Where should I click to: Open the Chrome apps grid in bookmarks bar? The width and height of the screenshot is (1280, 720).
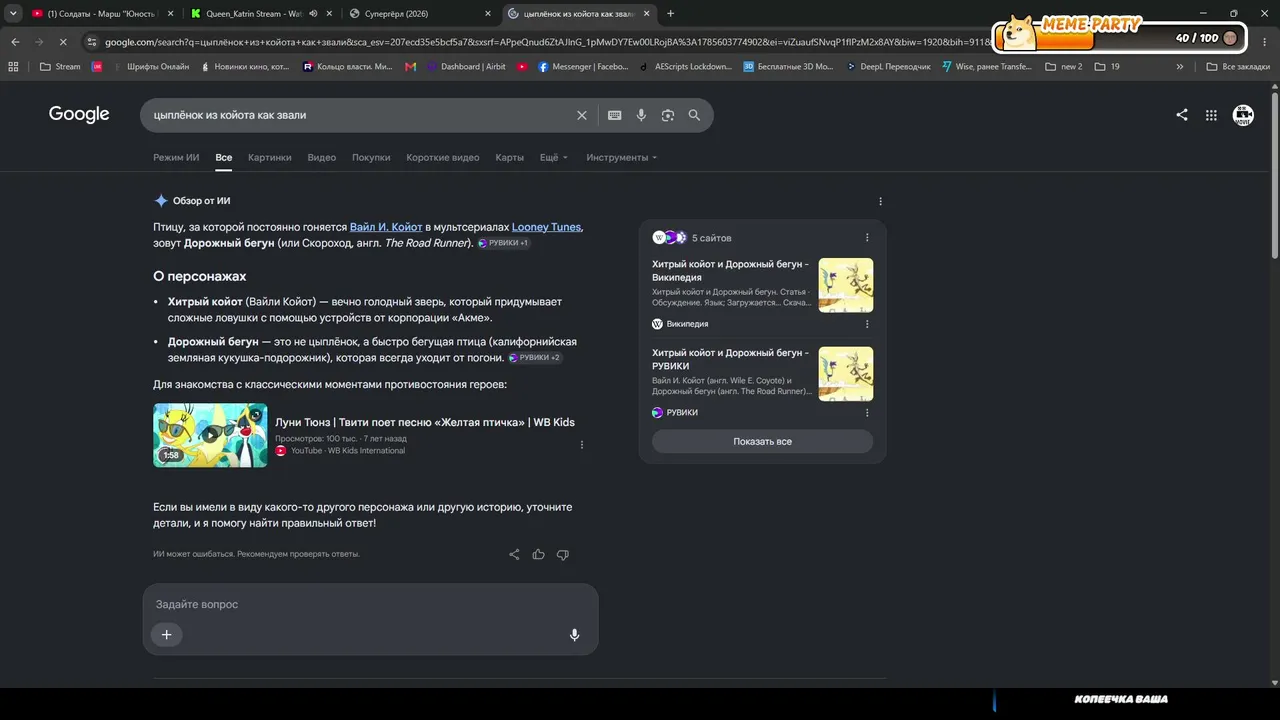point(13,67)
